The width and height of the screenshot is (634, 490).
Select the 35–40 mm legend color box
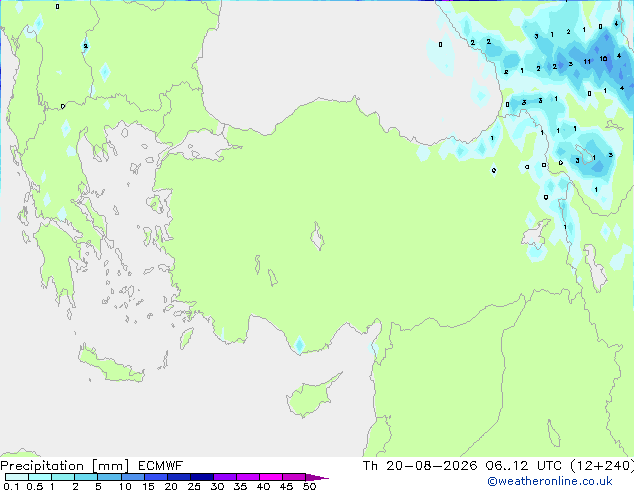pos(247,477)
